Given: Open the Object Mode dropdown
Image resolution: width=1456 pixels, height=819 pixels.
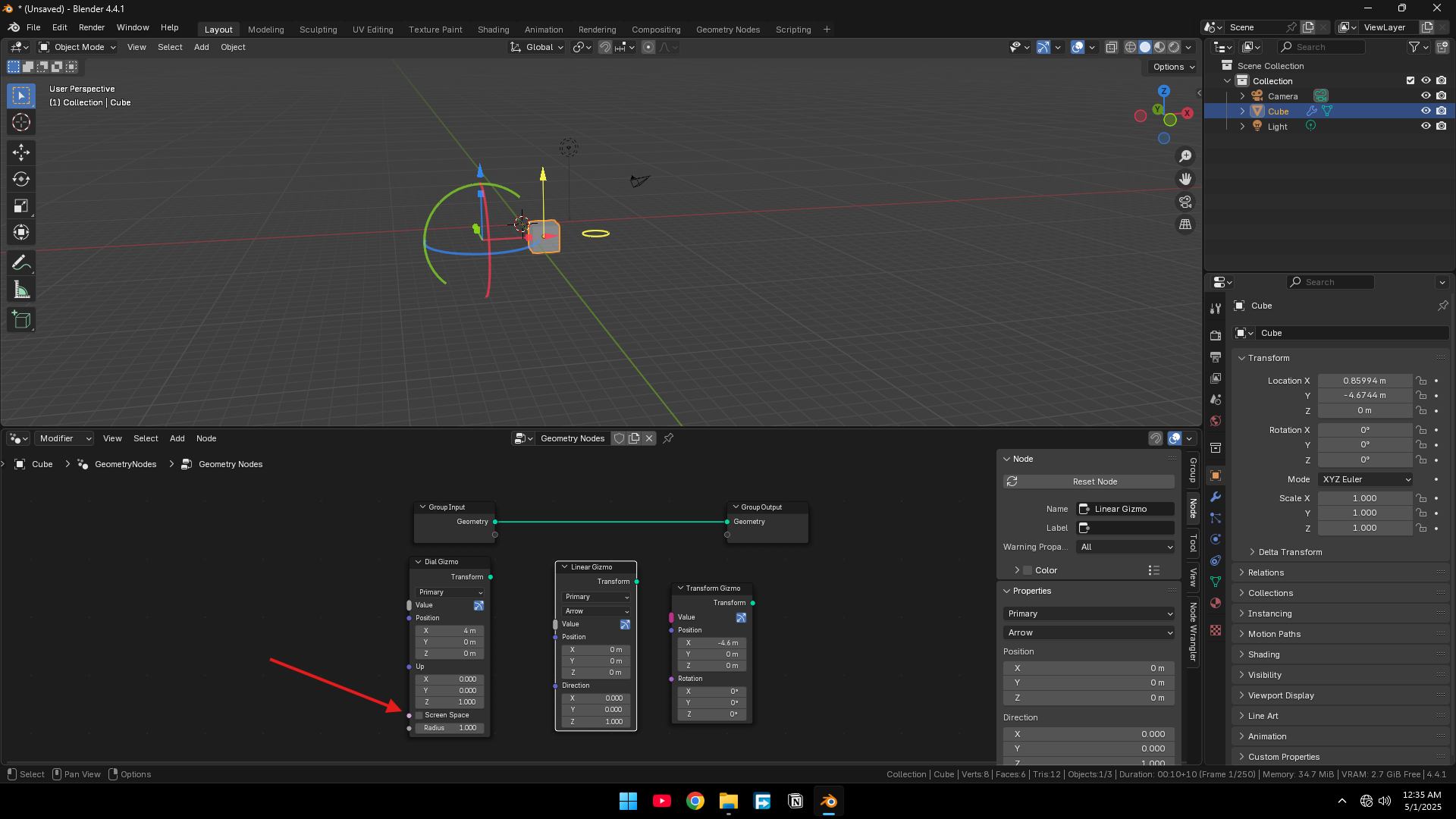Looking at the screenshot, I should 78,47.
